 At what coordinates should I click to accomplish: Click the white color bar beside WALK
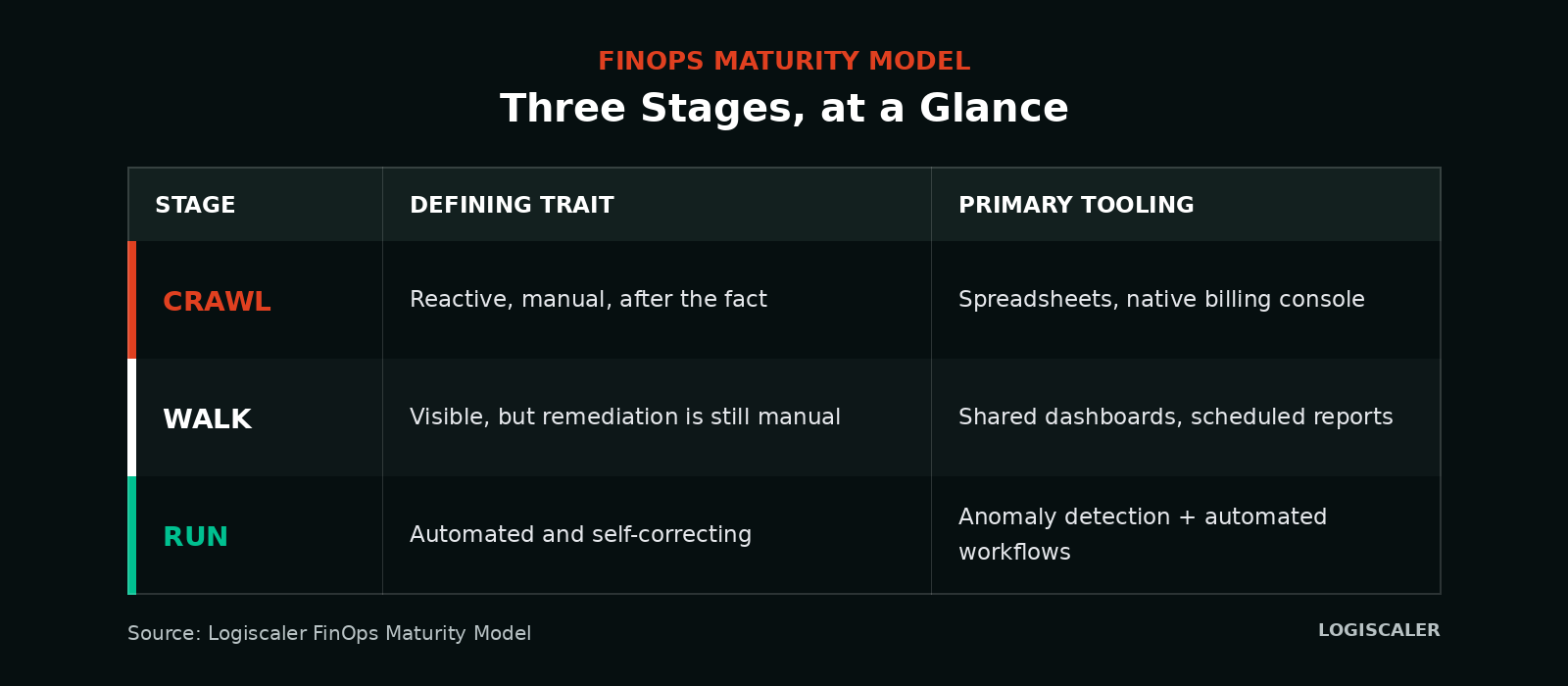tap(131, 417)
